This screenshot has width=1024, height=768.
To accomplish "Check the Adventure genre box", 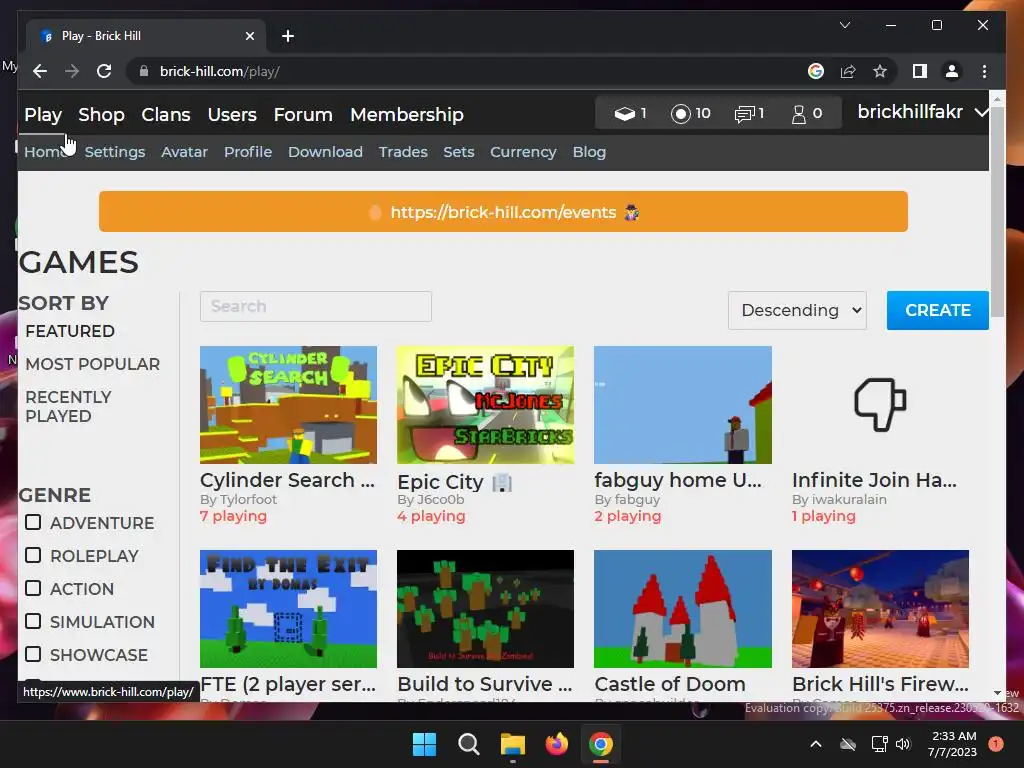I will (x=33, y=522).
